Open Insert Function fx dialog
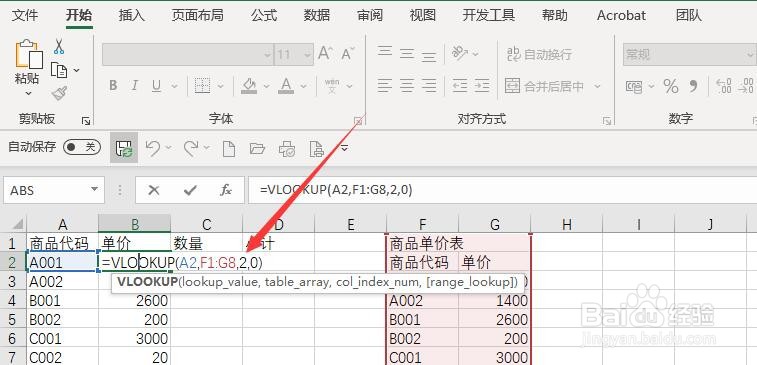Screen dimensions: 757x365 [225, 190]
